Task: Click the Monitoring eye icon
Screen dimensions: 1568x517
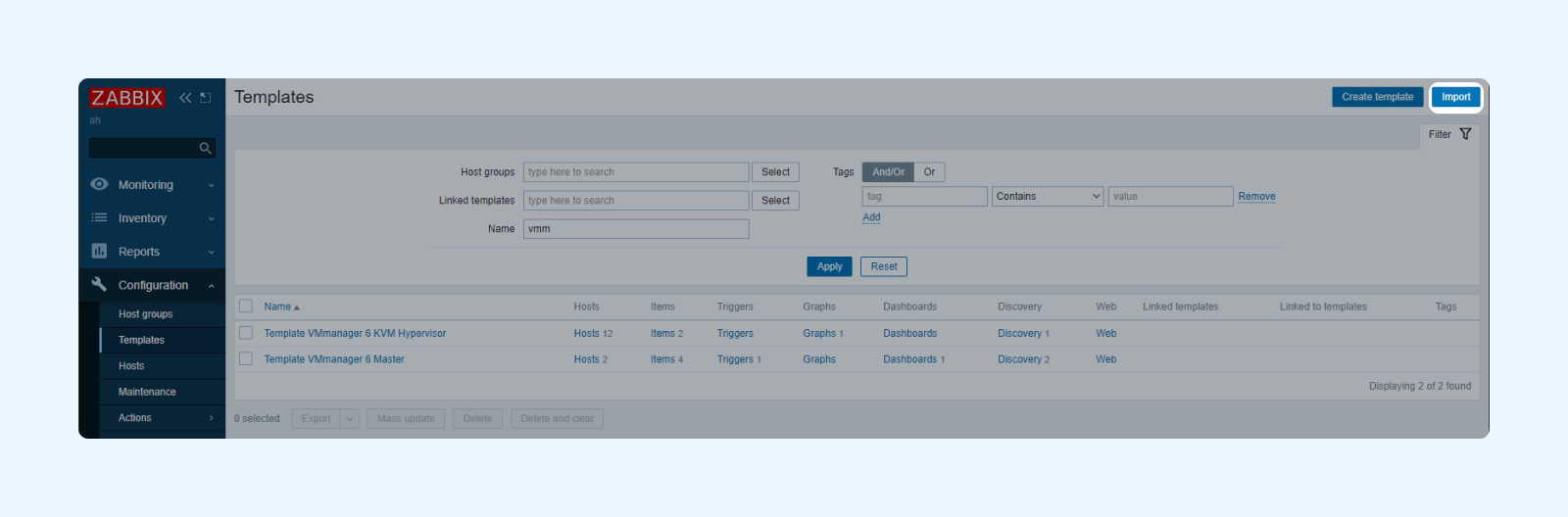Action: pyautogui.click(x=99, y=184)
